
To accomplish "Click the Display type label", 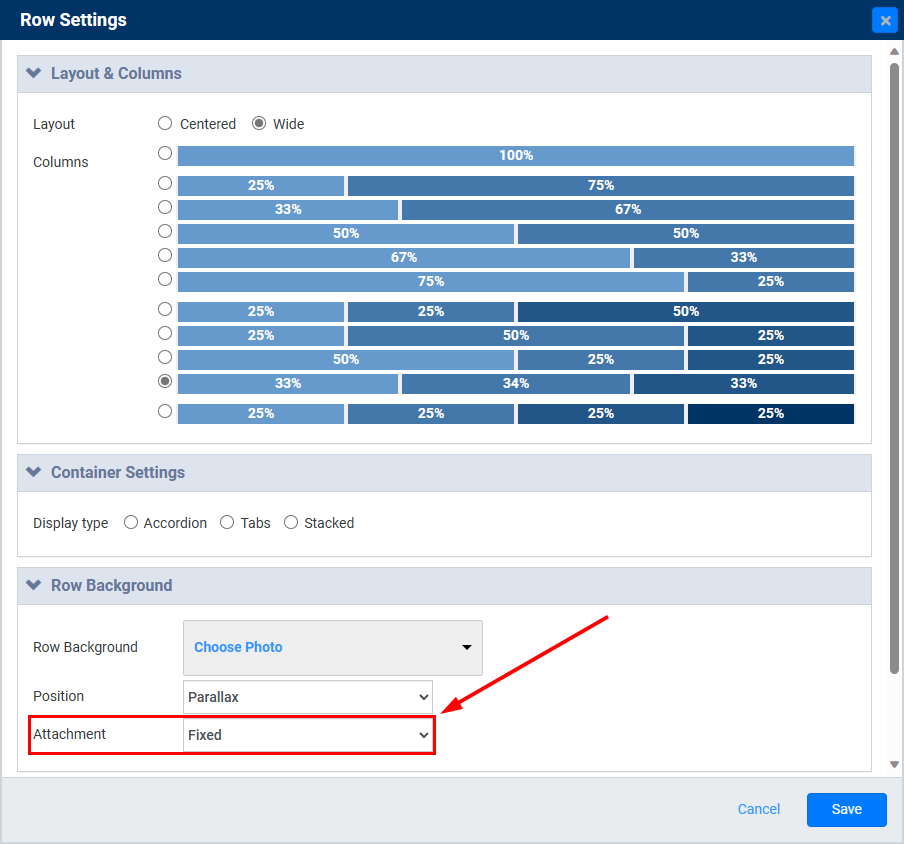I will pos(70,523).
